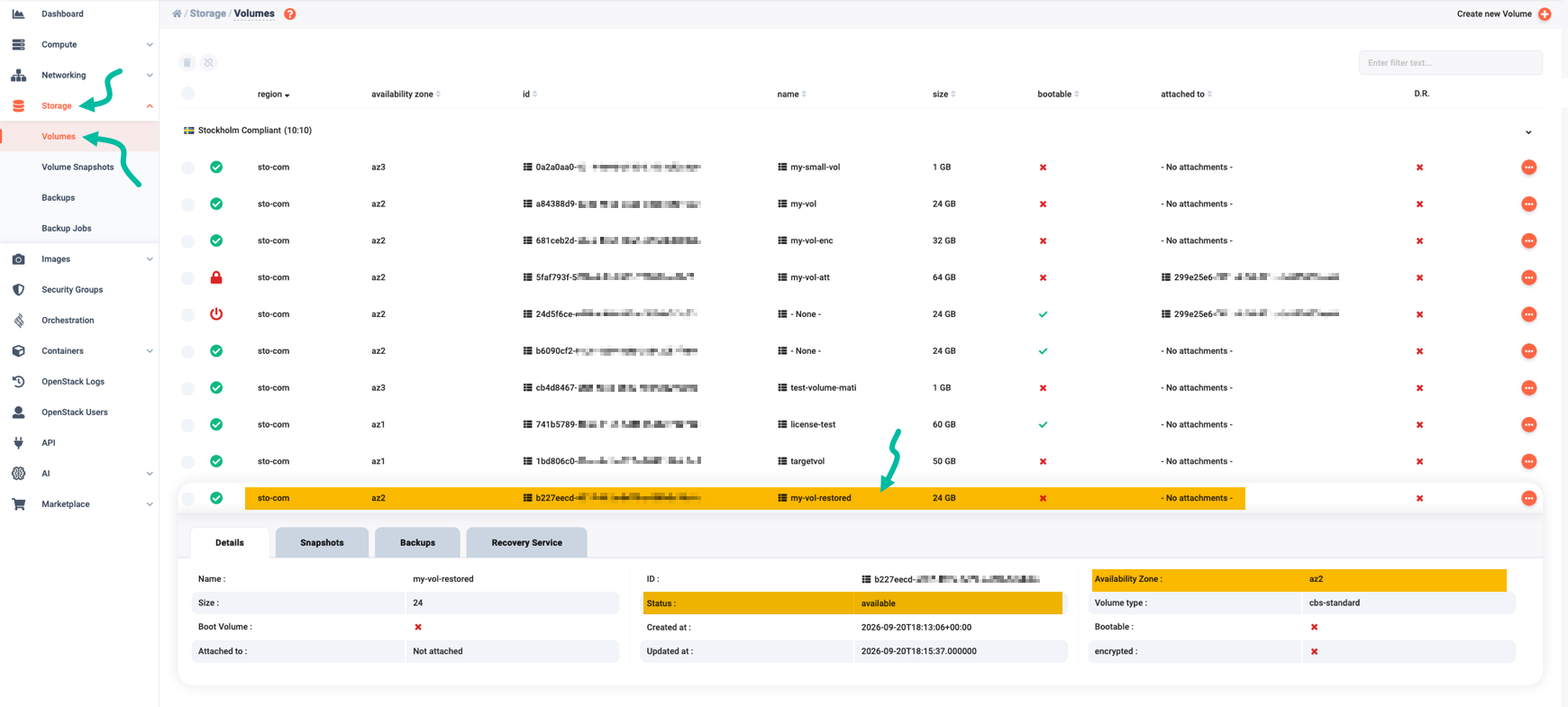
Task: Open Volume Snapshots in the sidebar
Action: (77, 167)
